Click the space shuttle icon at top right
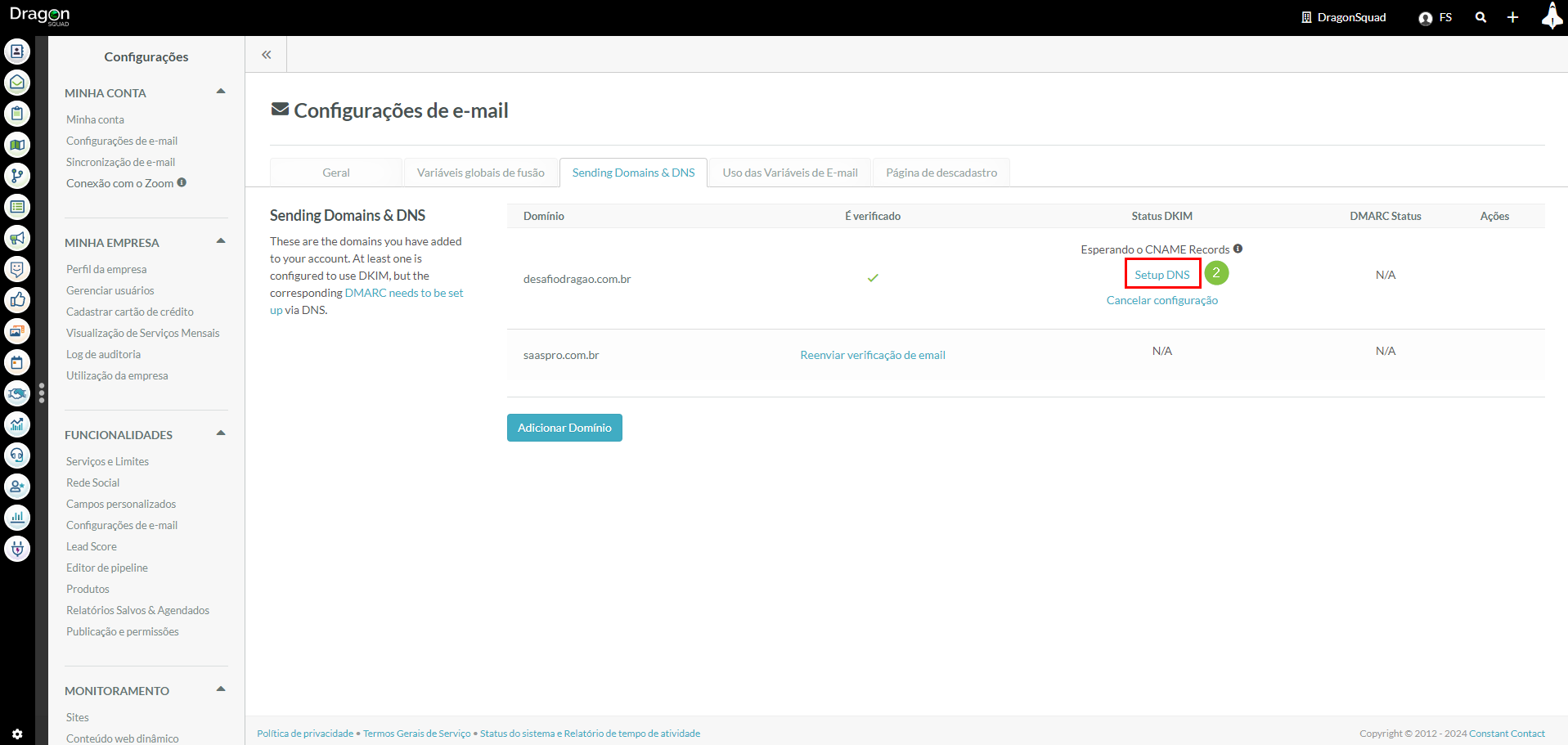 pyautogui.click(x=1551, y=16)
